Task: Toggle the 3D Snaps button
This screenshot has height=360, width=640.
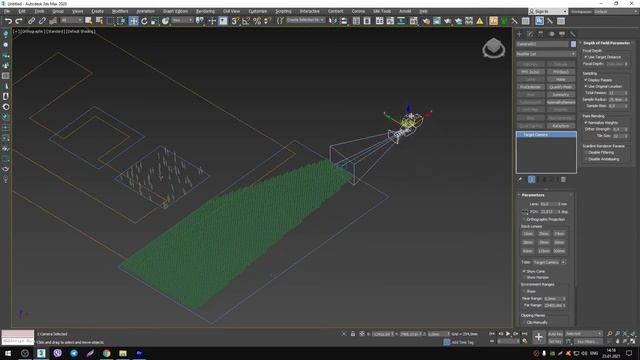Action: (235, 20)
